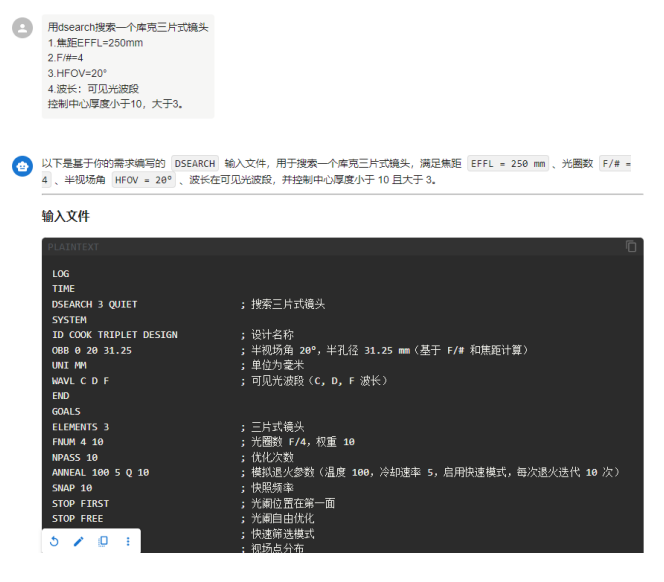Click the gray user avatar icon
The width and height of the screenshot is (664, 582).
(x=22, y=28)
